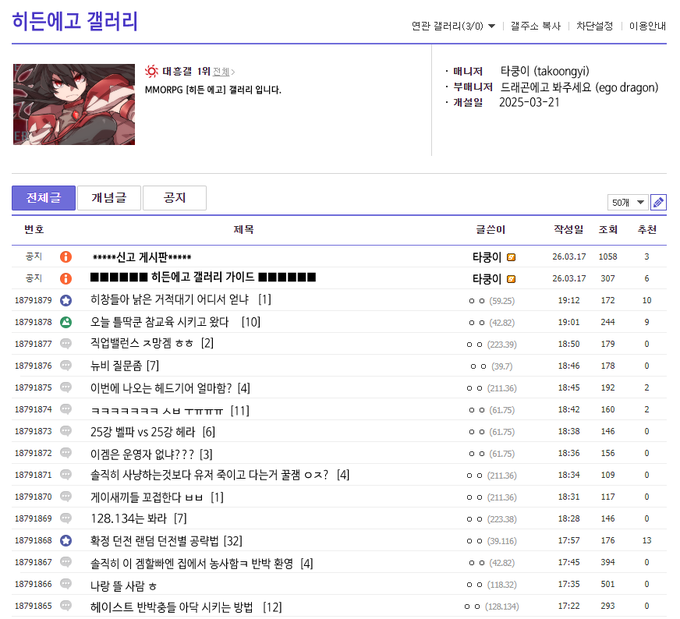Open post 나랑 뜰 사람 ㅎ

[123, 586]
